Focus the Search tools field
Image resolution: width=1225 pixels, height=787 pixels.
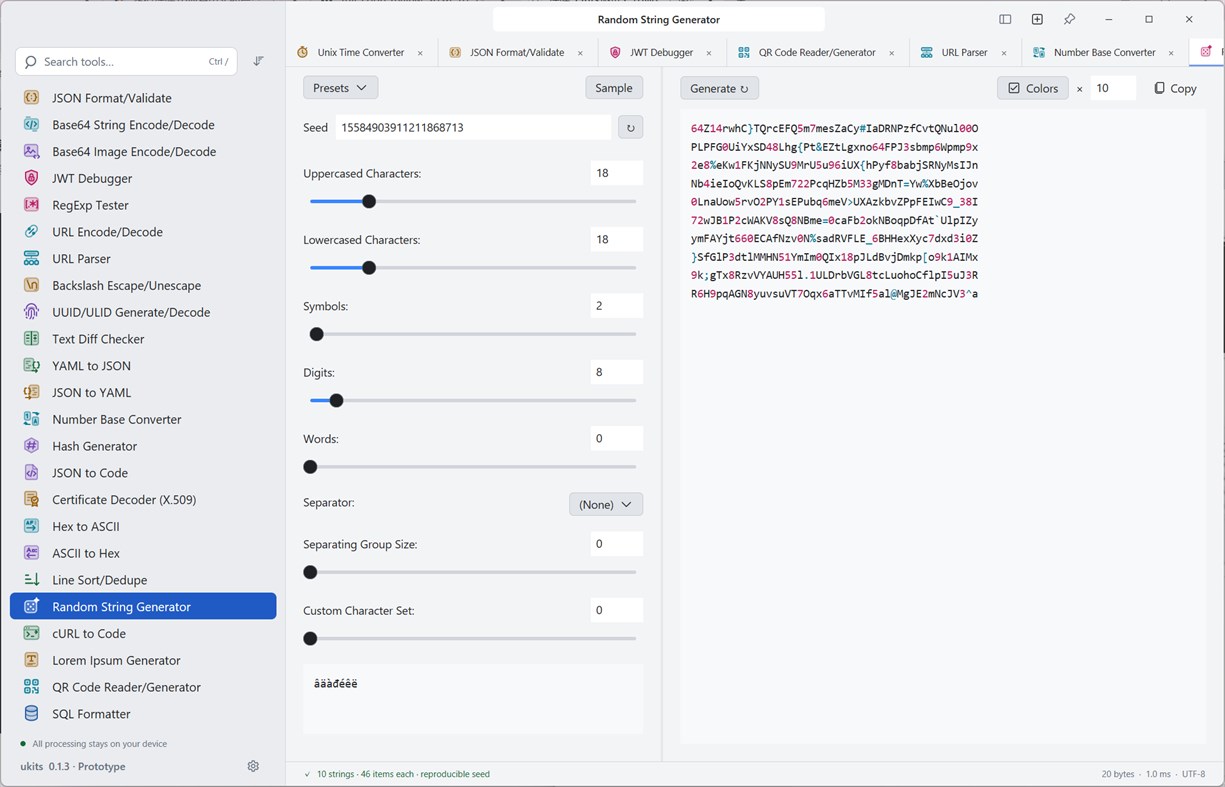point(127,61)
